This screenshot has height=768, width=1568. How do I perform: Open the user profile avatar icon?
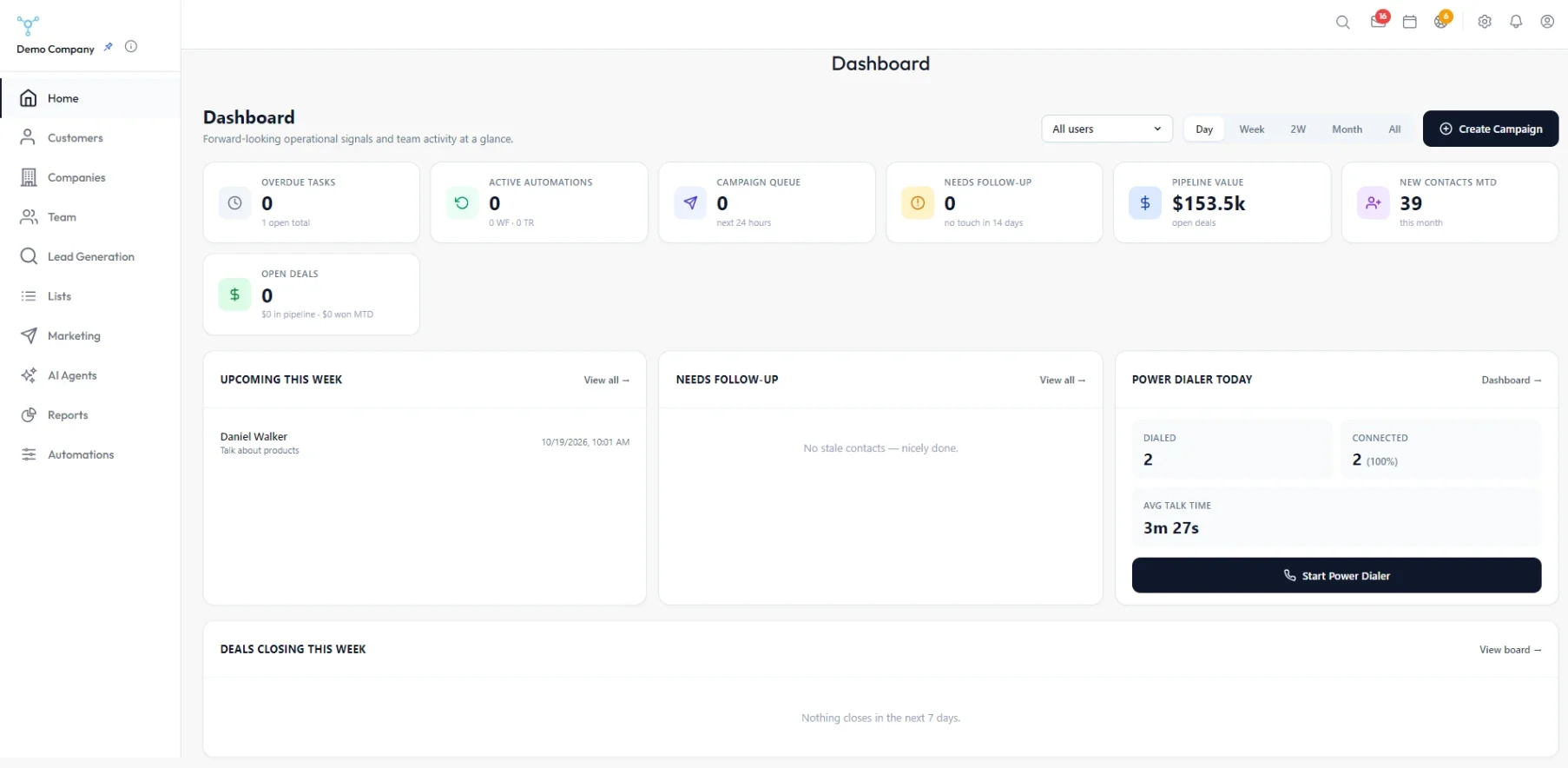tap(1547, 23)
